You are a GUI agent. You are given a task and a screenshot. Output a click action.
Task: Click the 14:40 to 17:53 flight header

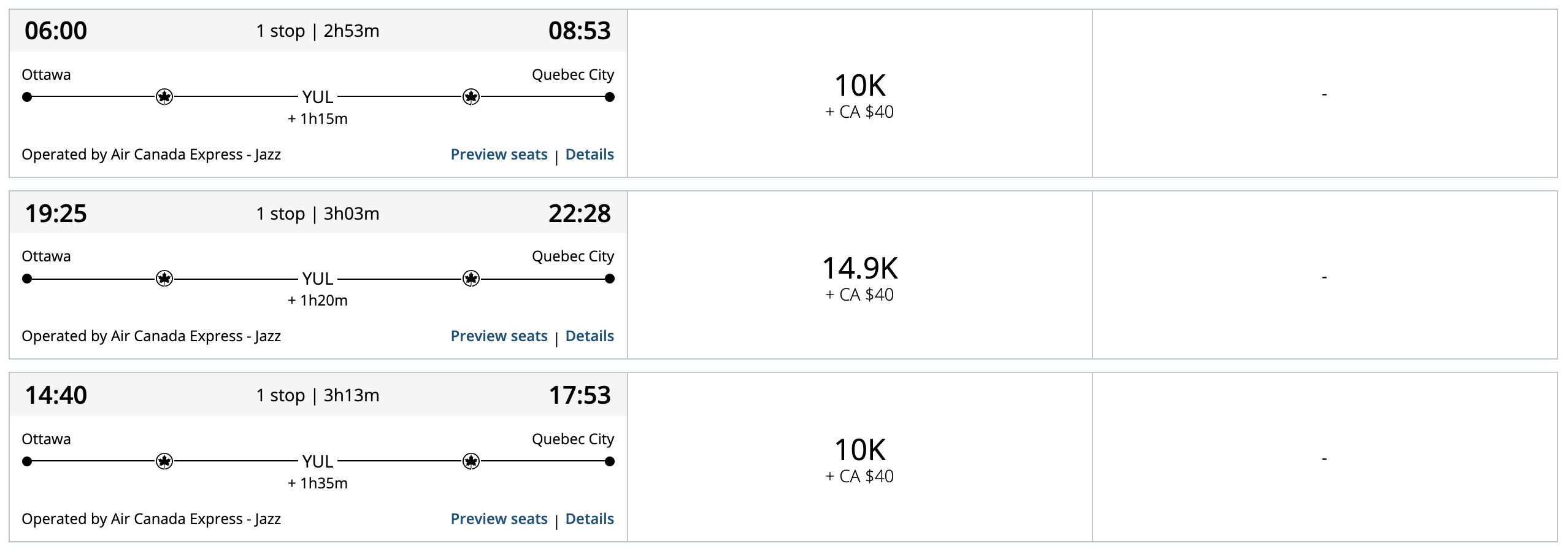point(318,395)
